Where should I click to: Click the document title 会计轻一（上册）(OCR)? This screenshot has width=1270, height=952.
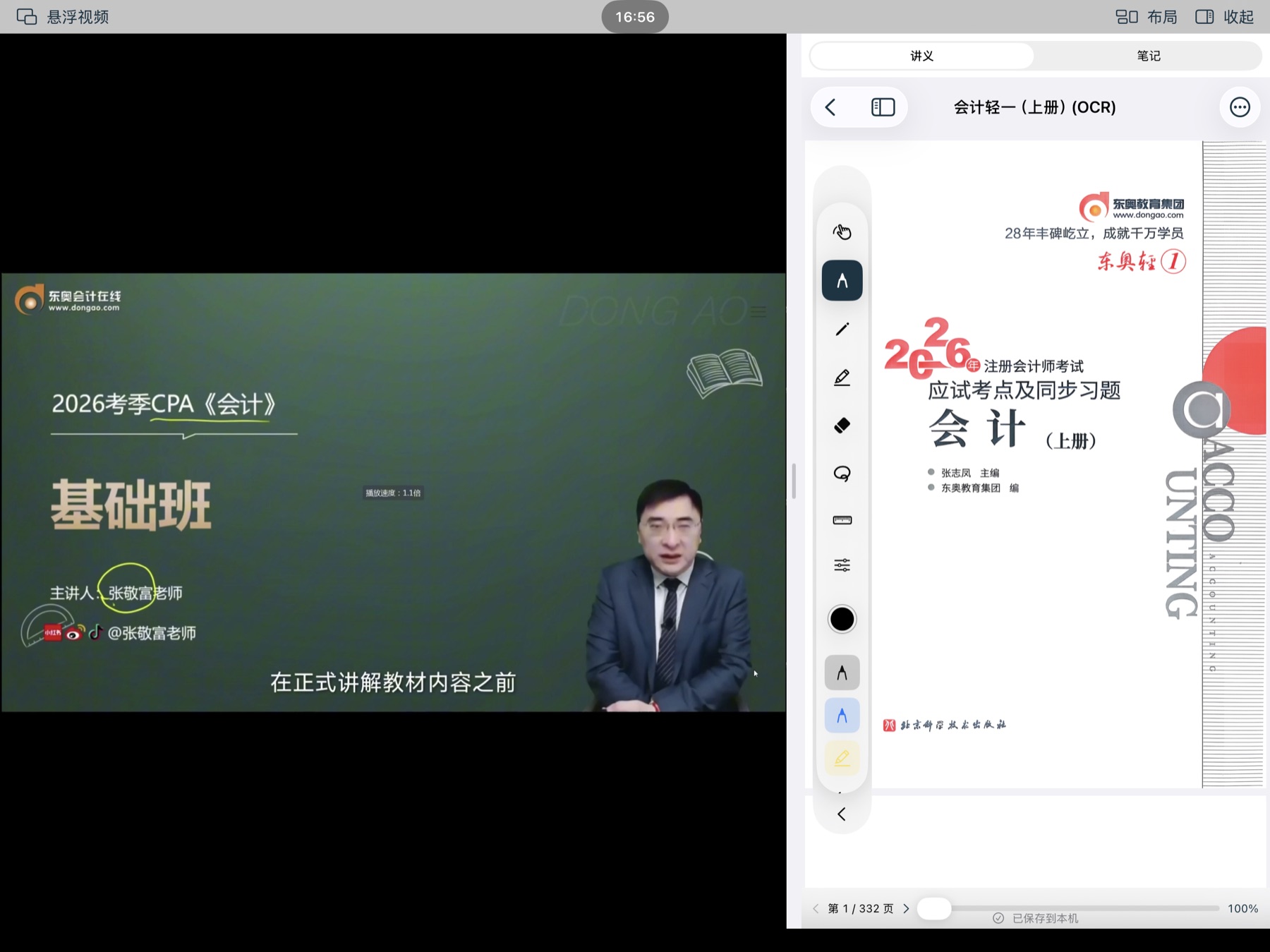1034,107
